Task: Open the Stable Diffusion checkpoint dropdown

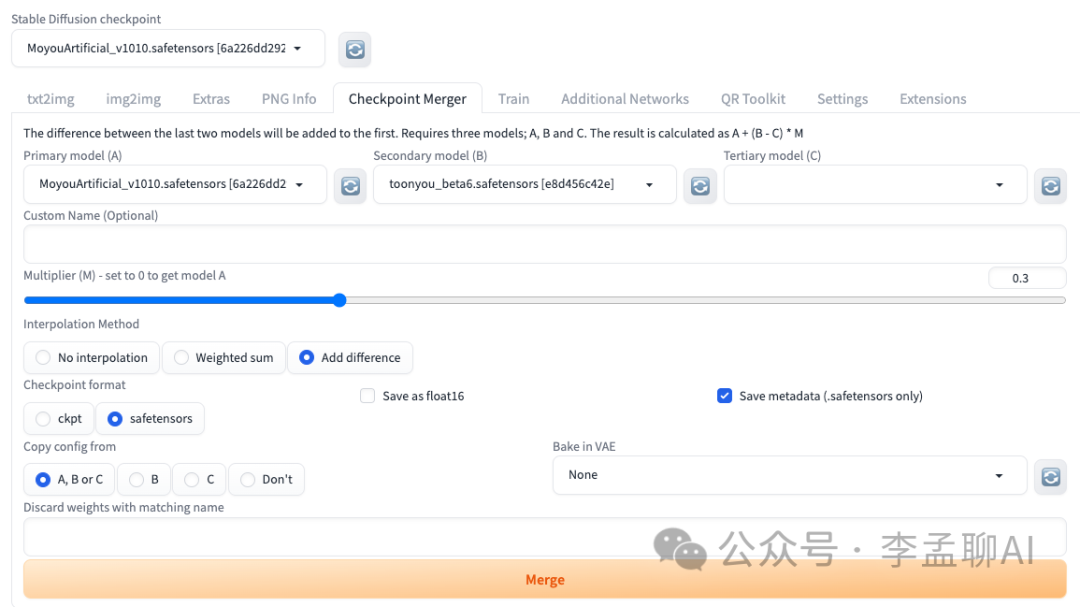Action: coord(168,48)
